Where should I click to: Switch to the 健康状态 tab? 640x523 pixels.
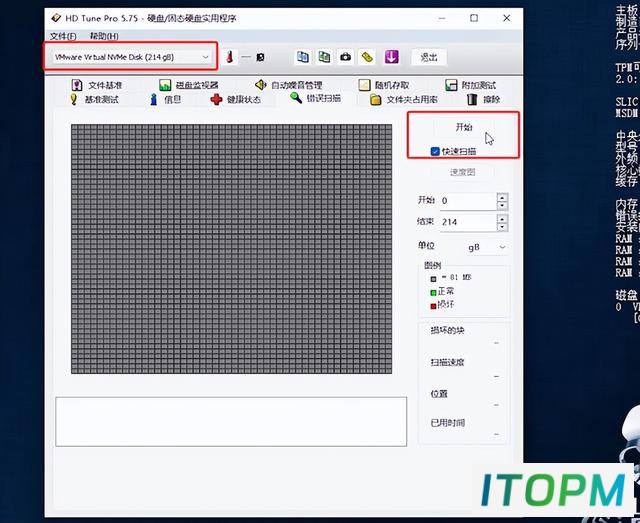click(x=235, y=99)
